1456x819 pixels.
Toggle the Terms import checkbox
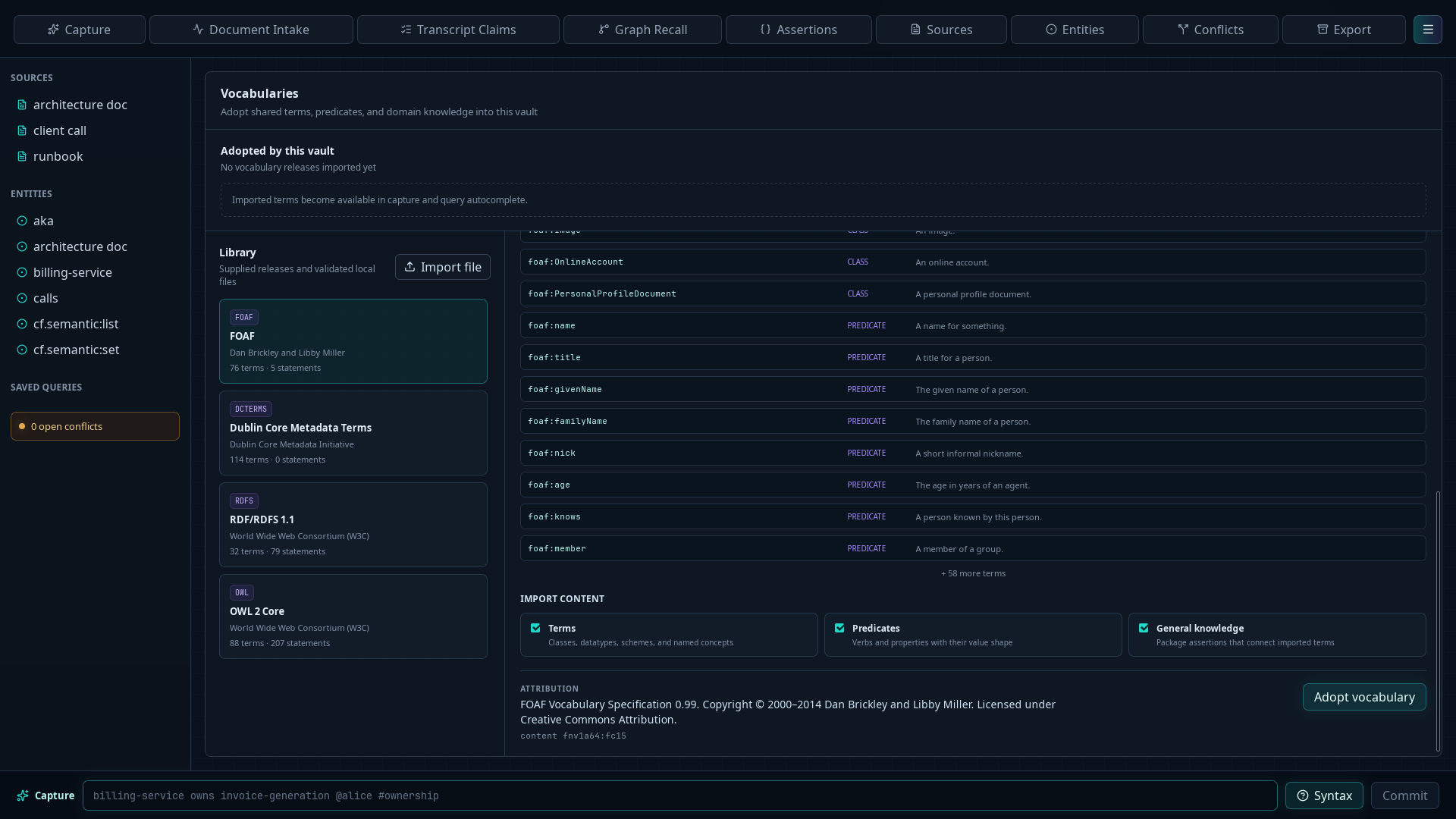(x=535, y=628)
